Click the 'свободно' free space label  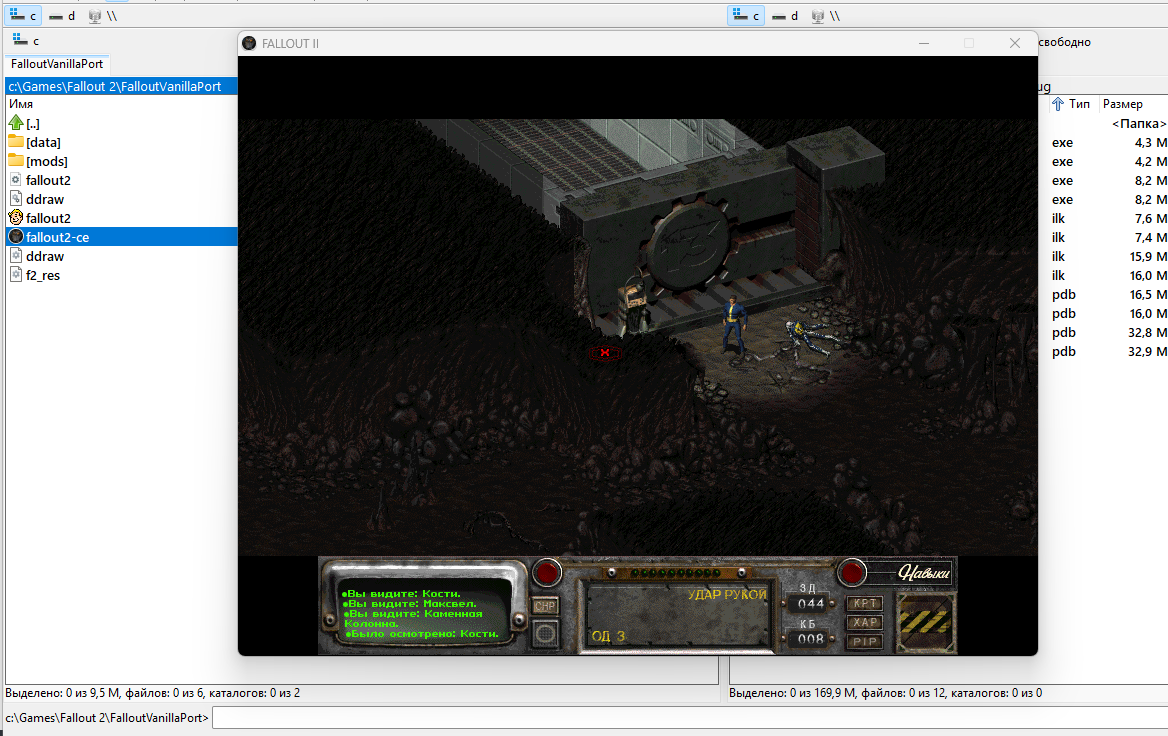tap(1064, 42)
